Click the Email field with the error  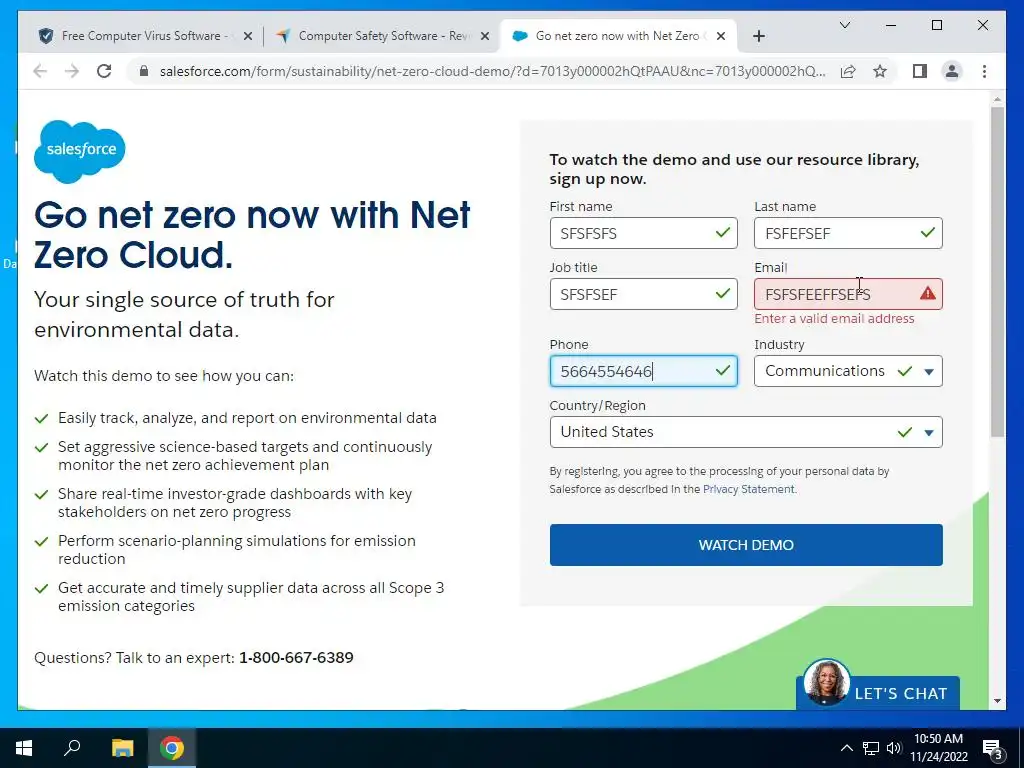click(848, 294)
